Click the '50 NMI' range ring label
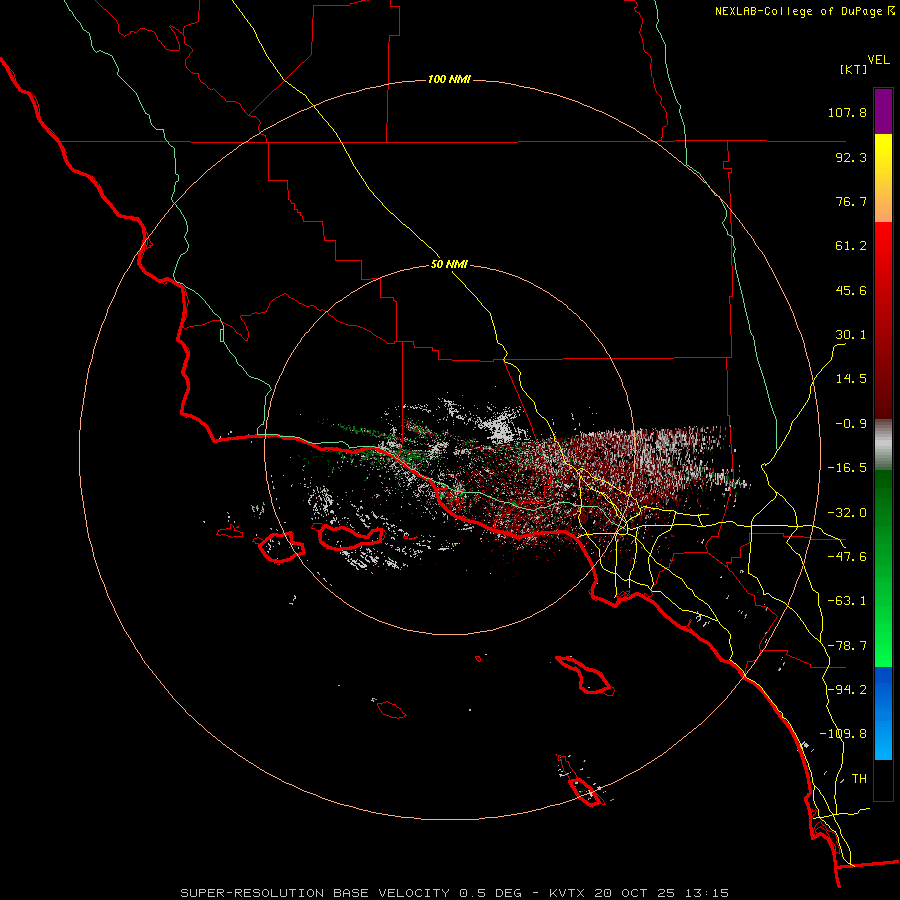This screenshot has width=900, height=900. [x=449, y=265]
